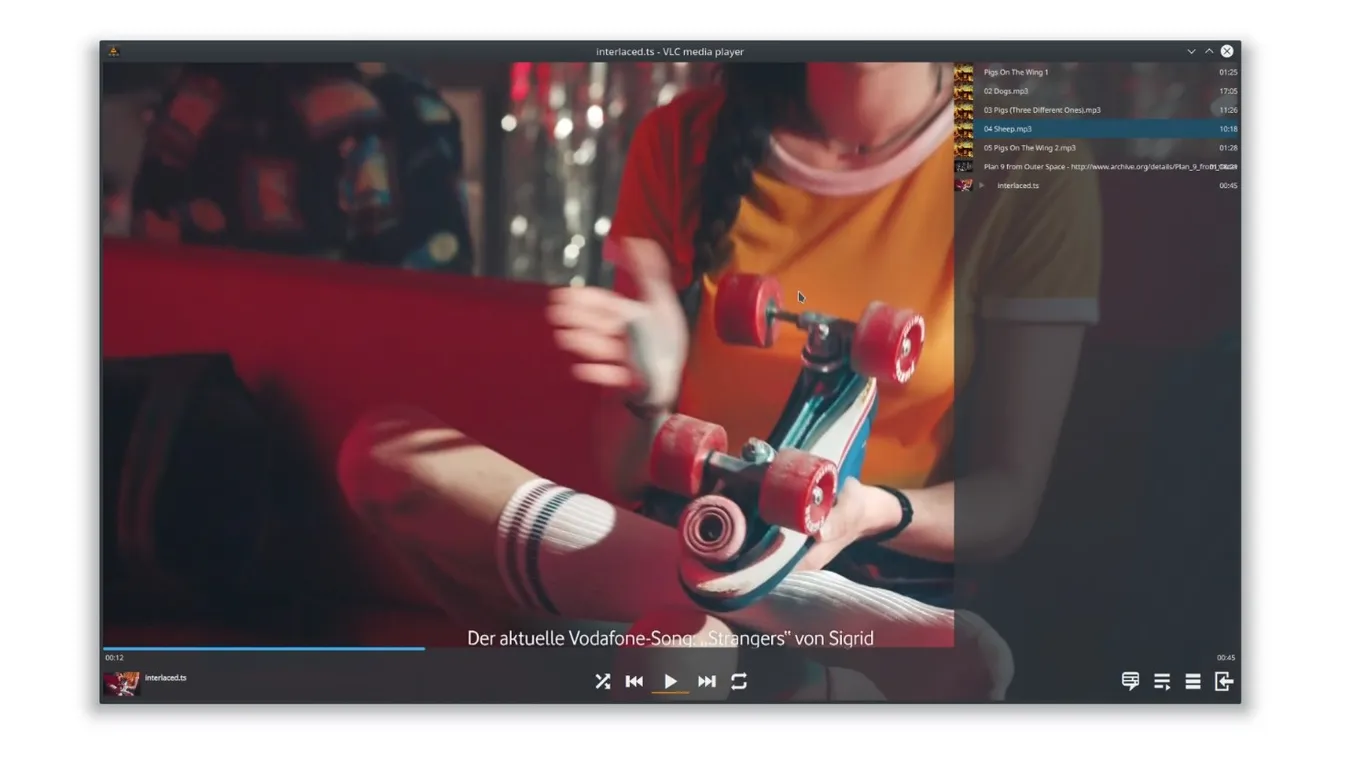Skip to the next track
This screenshot has height=758, width=1347.
coord(706,681)
